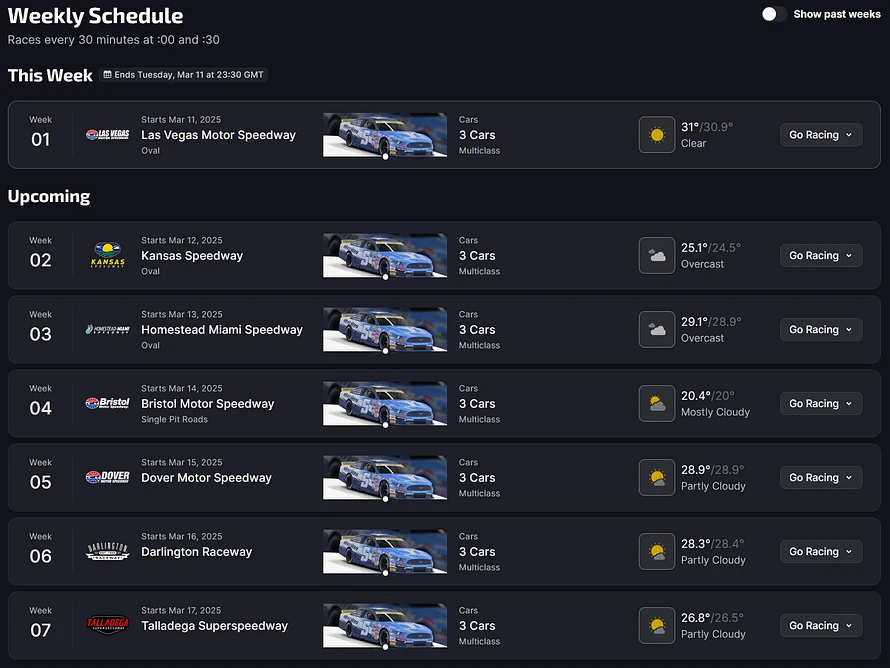
Task: Open Homestead Miami Speedway track name
Action: coord(221,330)
